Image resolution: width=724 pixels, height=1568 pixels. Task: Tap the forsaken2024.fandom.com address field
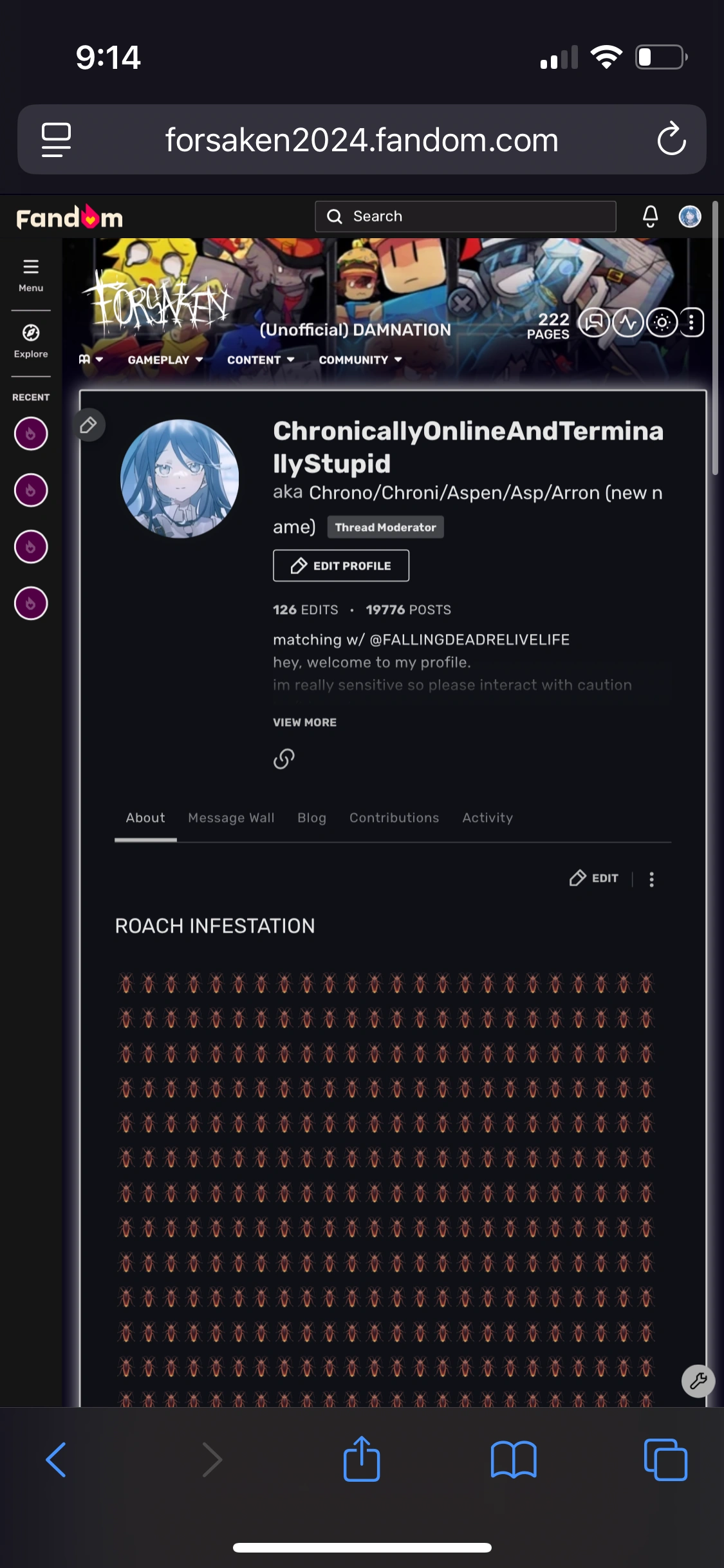point(362,140)
